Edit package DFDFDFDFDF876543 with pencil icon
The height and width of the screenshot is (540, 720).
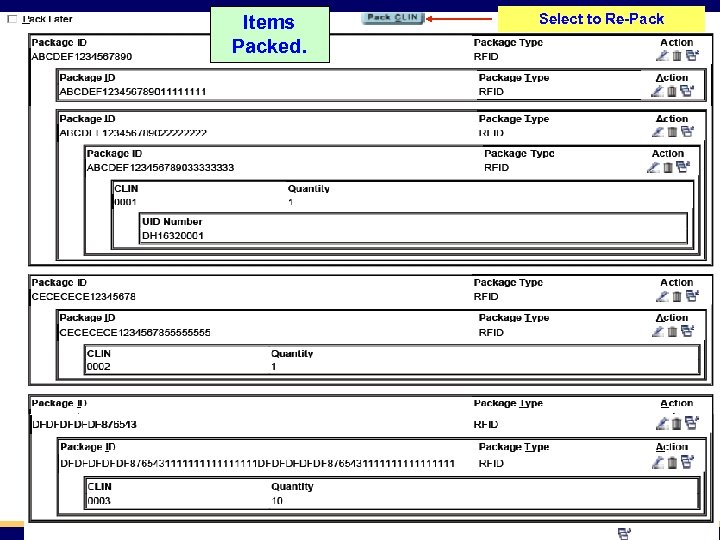pyautogui.click(x=662, y=423)
